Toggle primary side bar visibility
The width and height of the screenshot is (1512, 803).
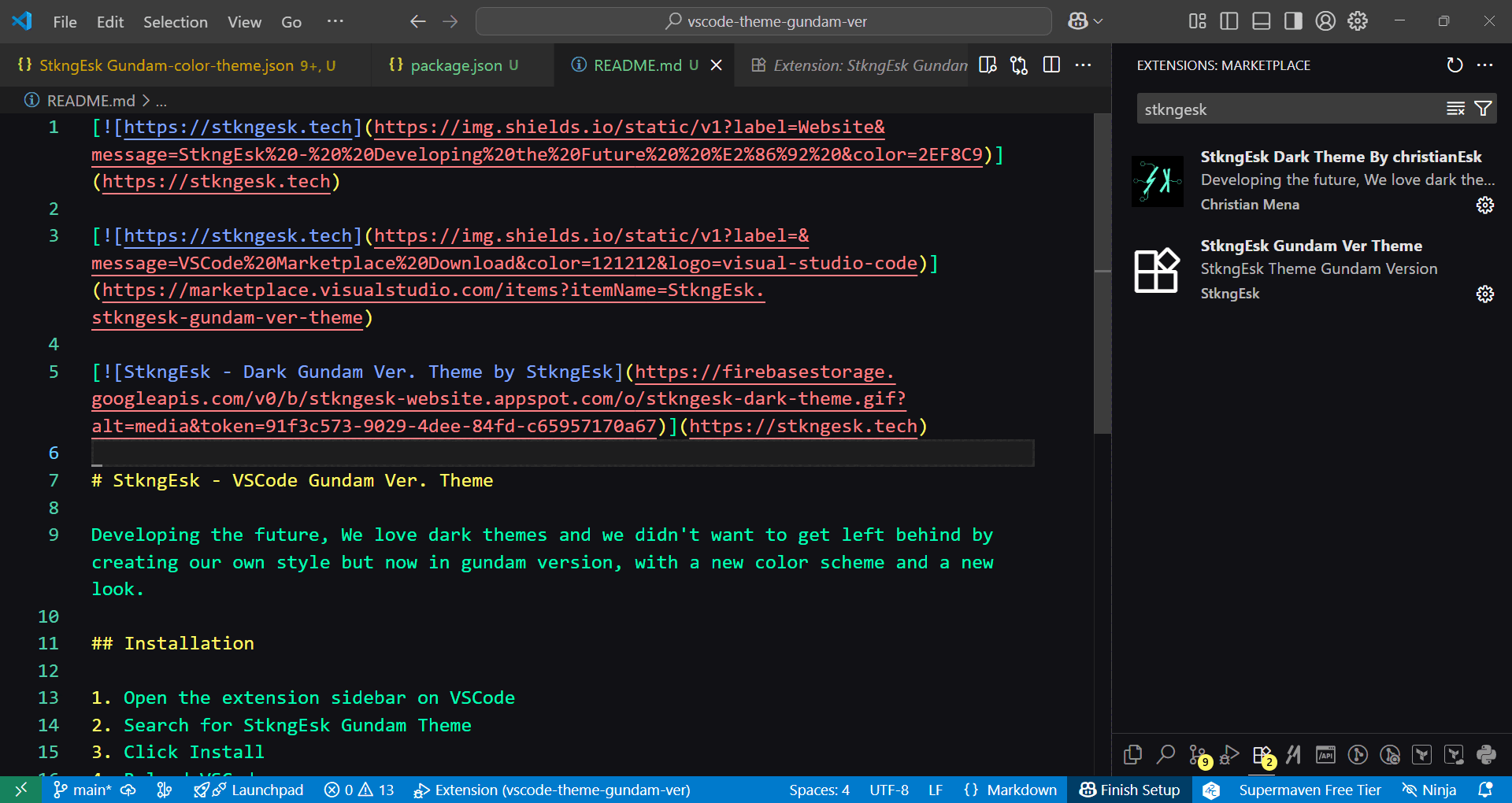click(1229, 21)
